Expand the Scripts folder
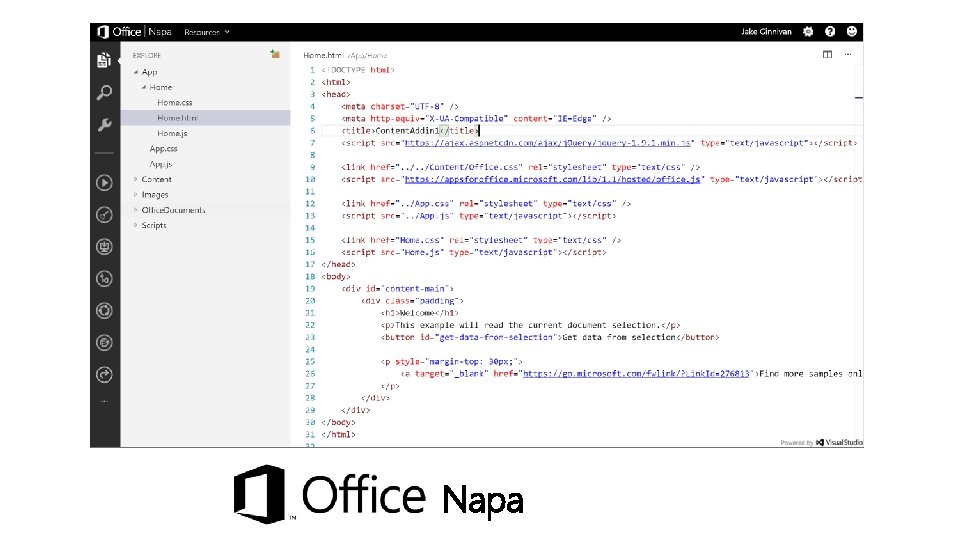Viewport: 979px width, 551px height. (135, 225)
